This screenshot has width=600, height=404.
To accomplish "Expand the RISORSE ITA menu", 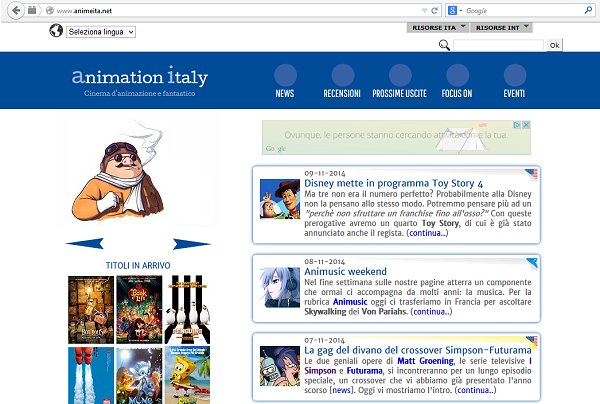I will (x=438, y=28).
